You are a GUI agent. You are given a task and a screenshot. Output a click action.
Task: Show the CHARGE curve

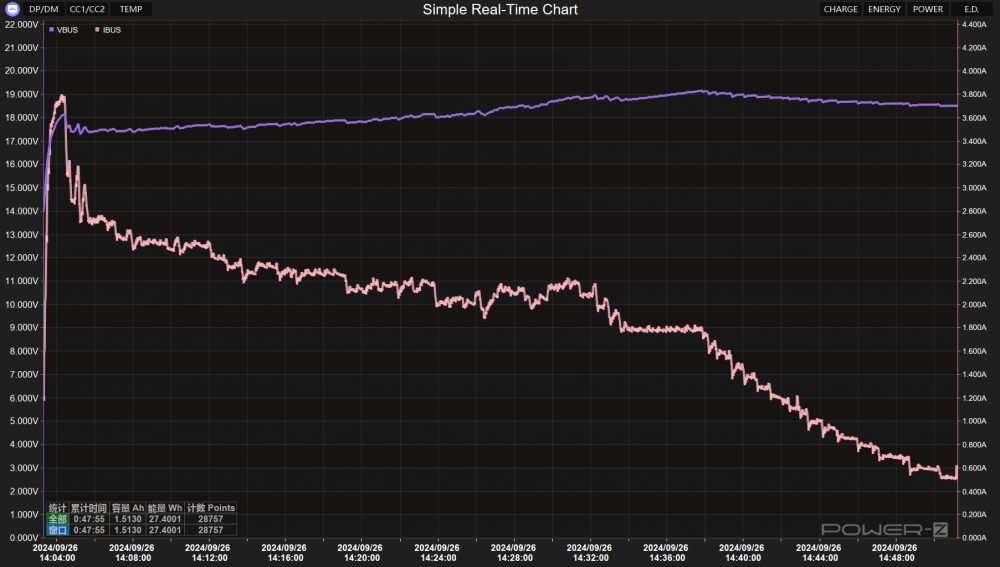(x=841, y=9)
